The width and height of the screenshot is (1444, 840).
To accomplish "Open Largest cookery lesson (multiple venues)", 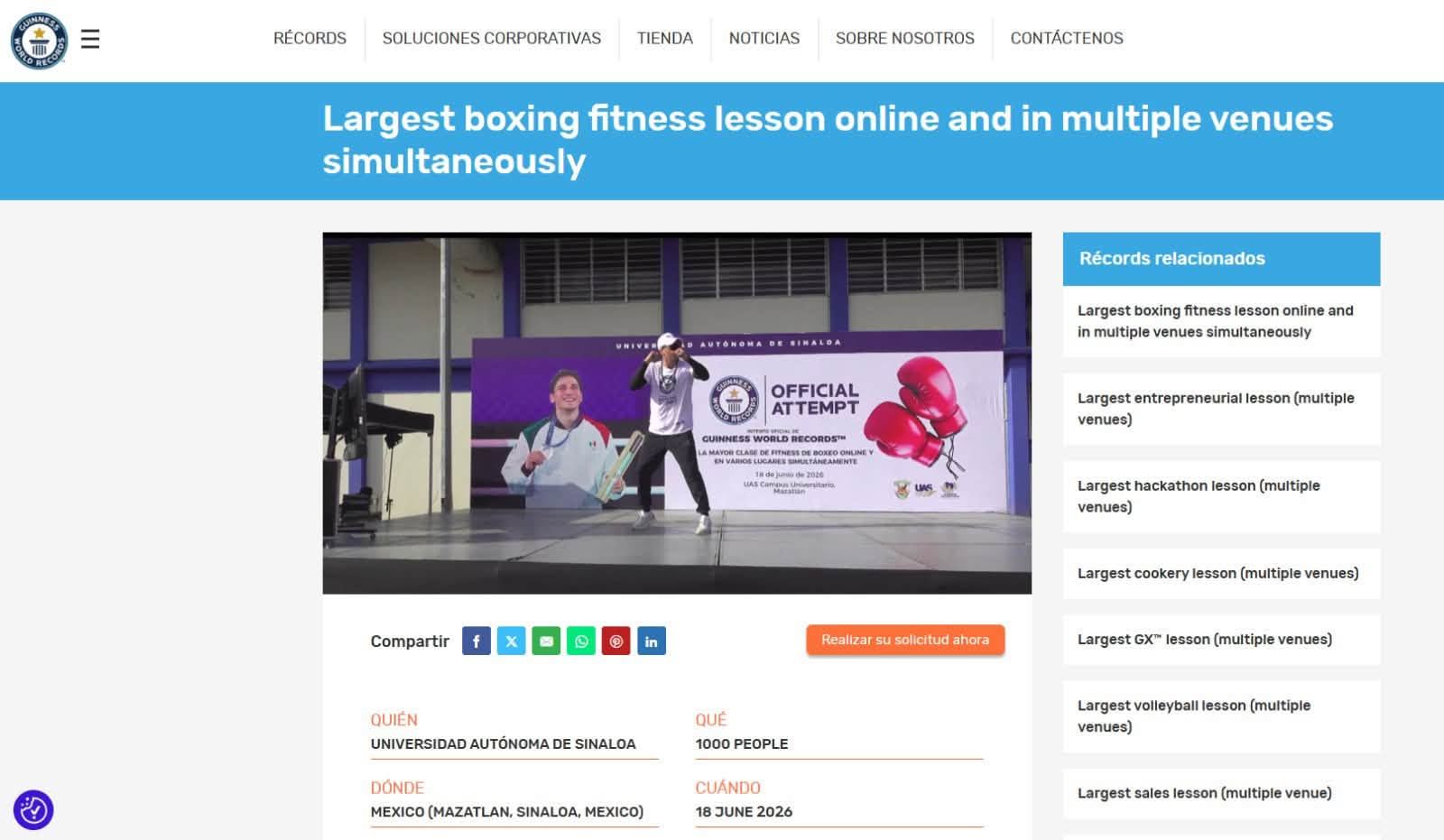I will [1221, 573].
